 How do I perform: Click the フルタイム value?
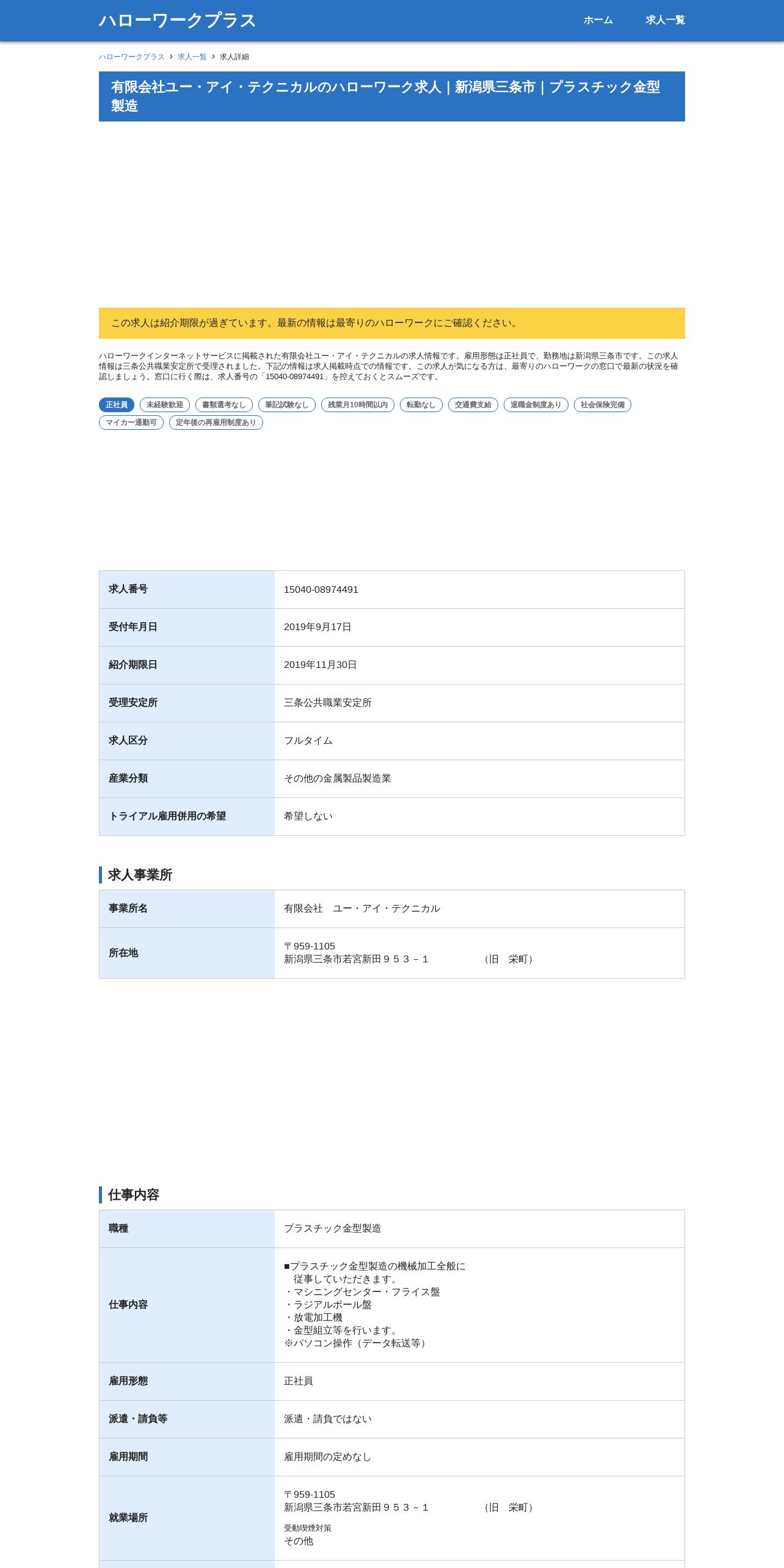(308, 741)
